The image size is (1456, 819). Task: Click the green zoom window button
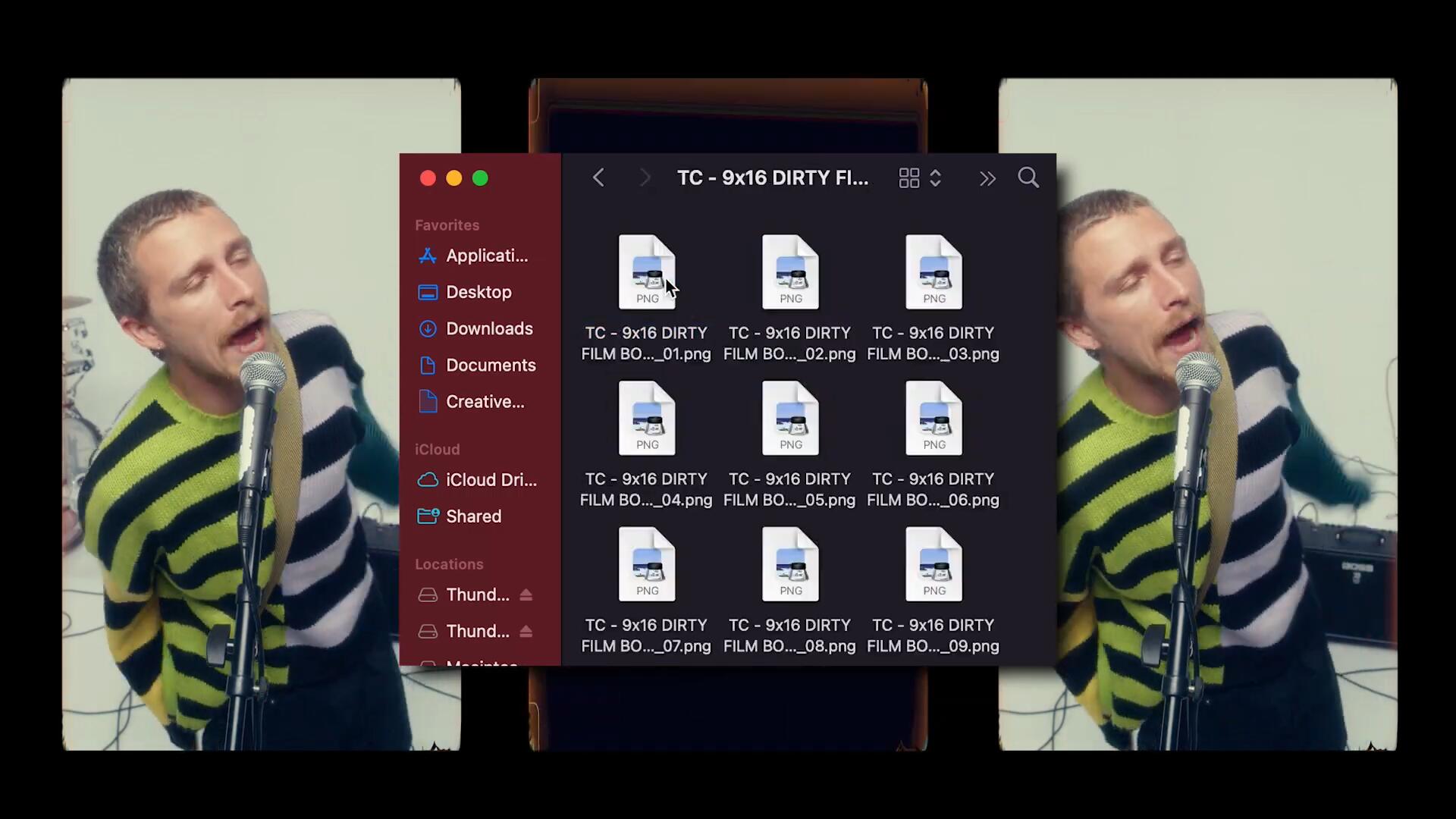point(480,178)
